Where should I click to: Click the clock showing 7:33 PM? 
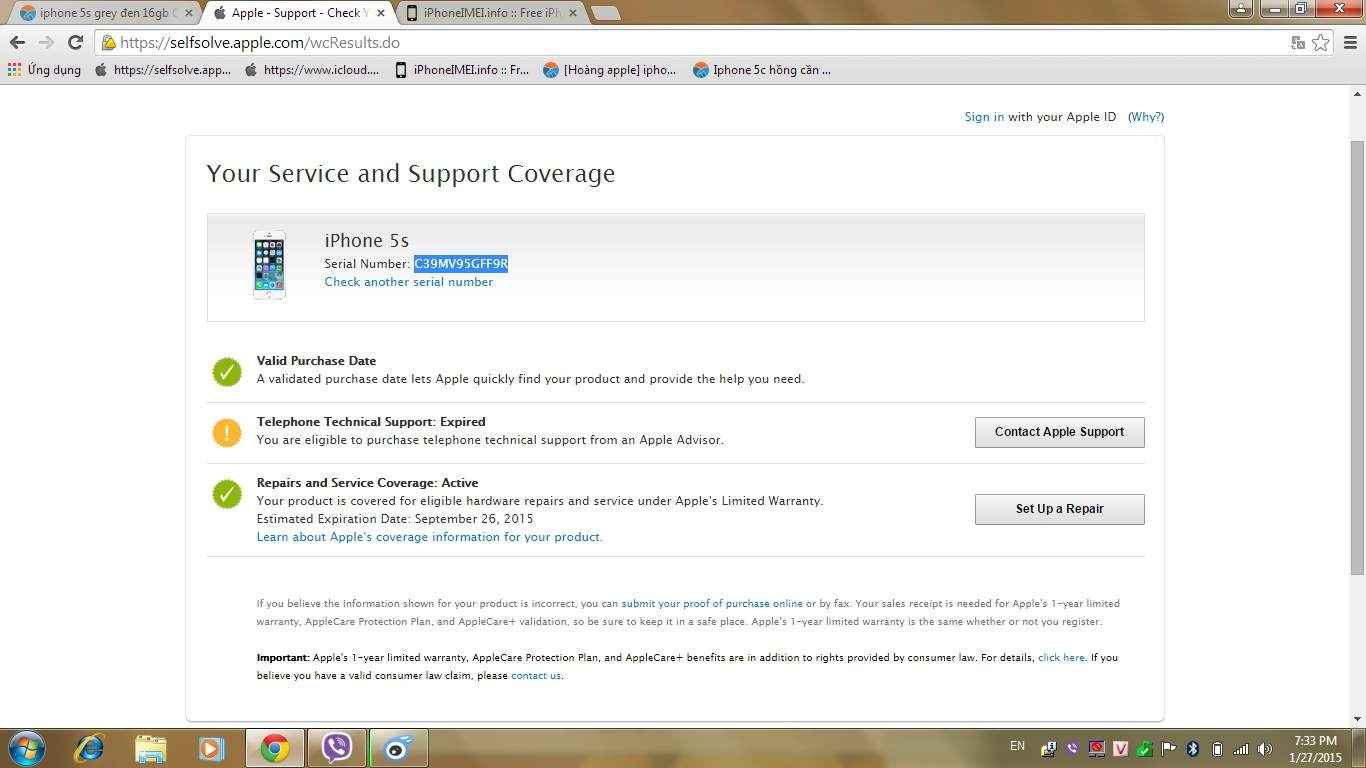(1315, 741)
